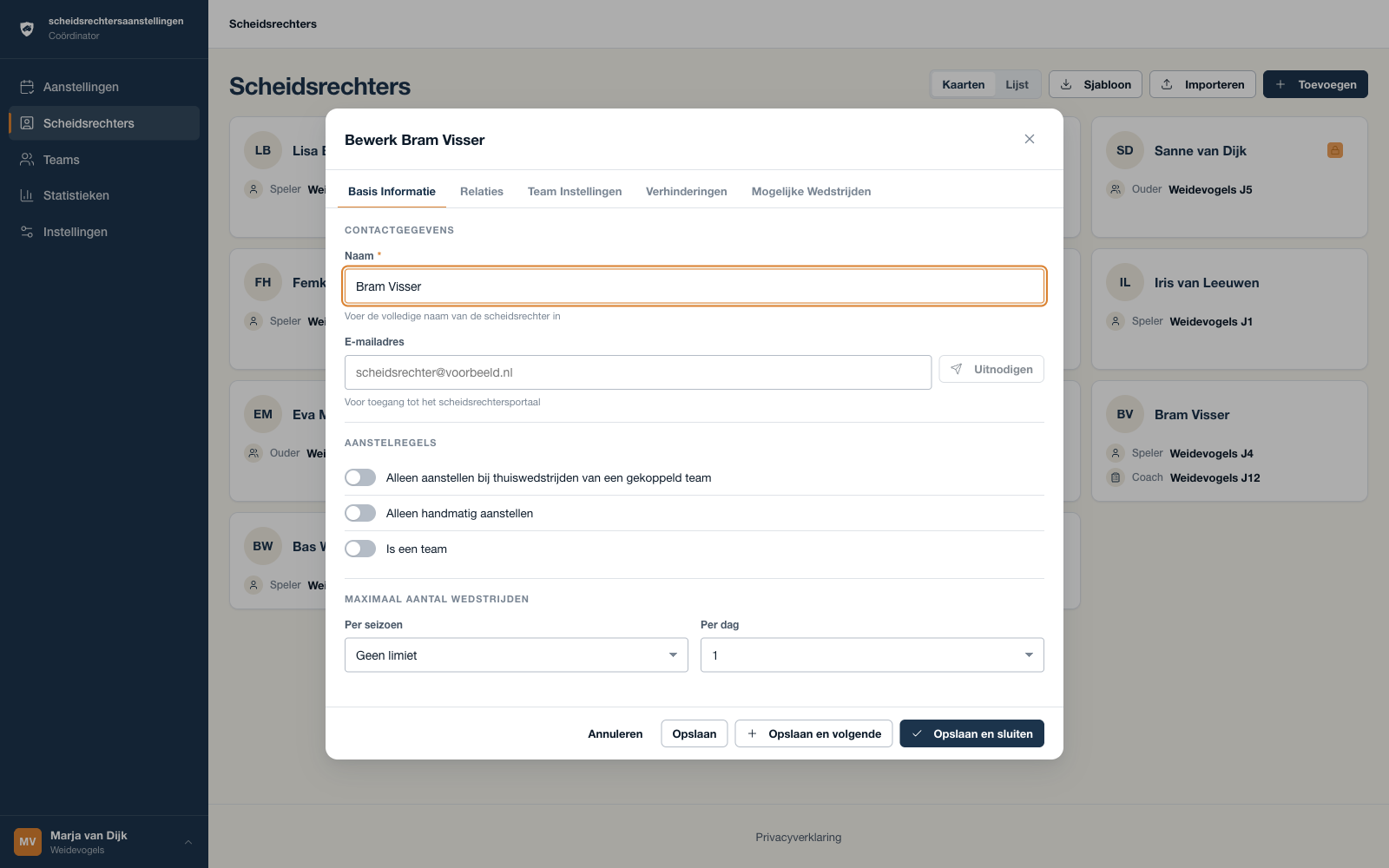Switch to the Relaties tab
The width and height of the screenshot is (1389, 868).
(x=482, y=191)
